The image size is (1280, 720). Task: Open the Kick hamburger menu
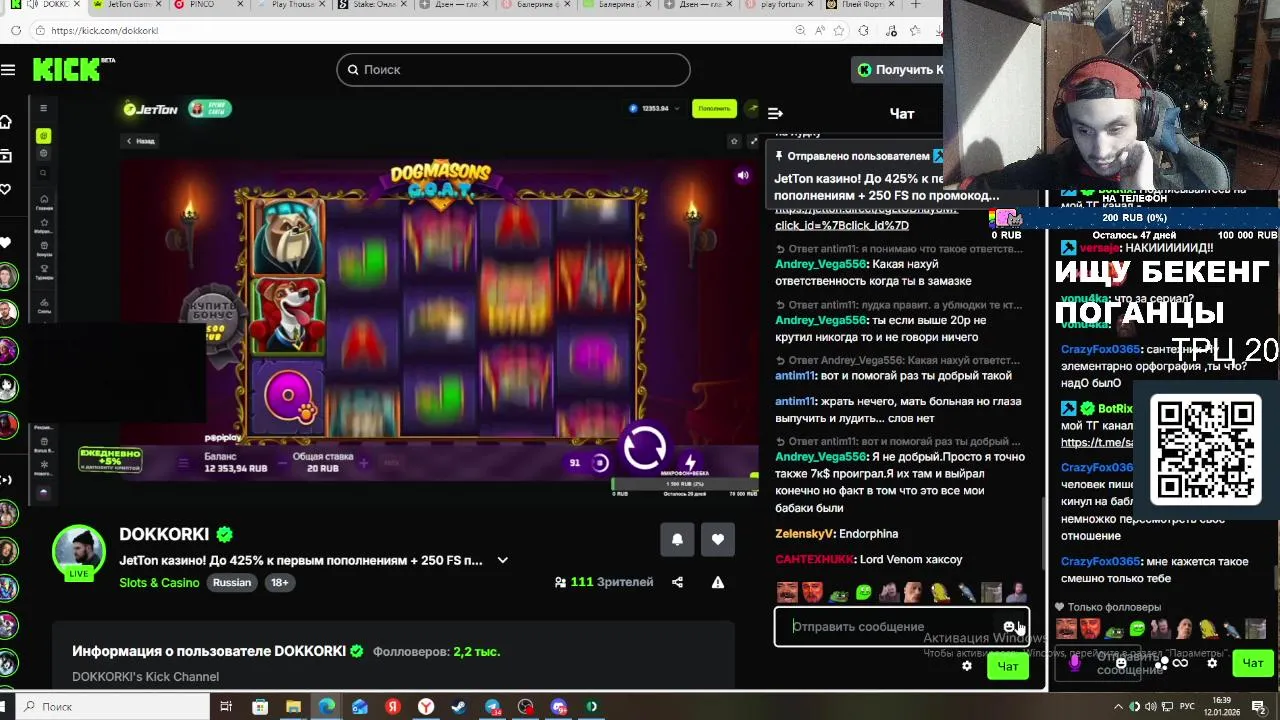click(8, 69)
